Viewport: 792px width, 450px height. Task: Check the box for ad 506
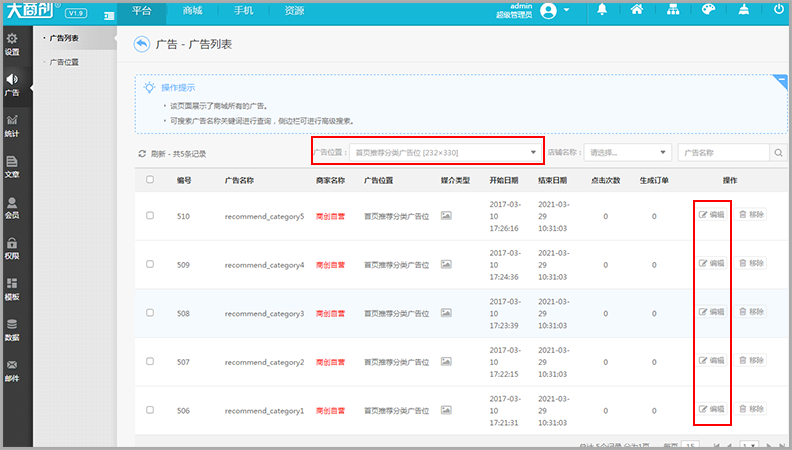pyautogui.click(x=150, y=410)
